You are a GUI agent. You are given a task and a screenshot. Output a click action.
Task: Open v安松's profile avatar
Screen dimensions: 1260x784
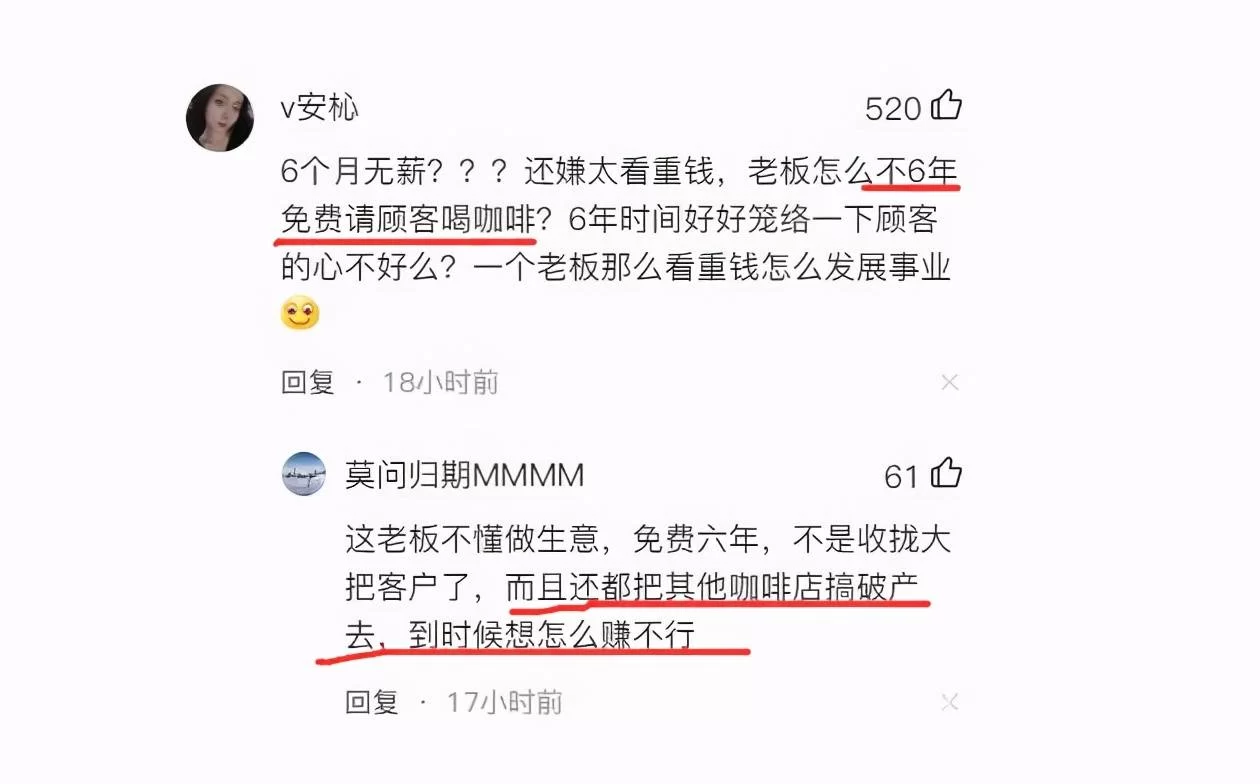[x=220, y=118]
